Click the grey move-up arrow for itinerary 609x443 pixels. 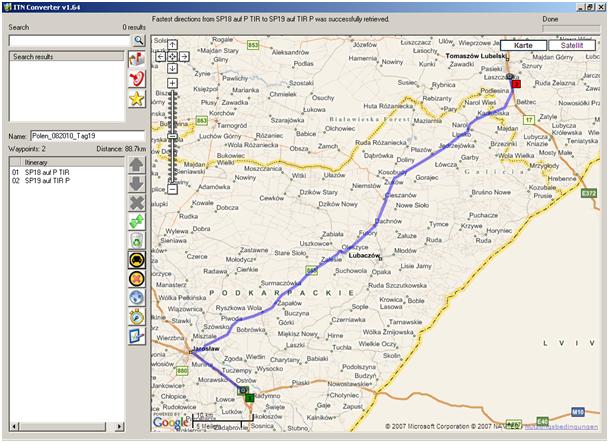137,165
